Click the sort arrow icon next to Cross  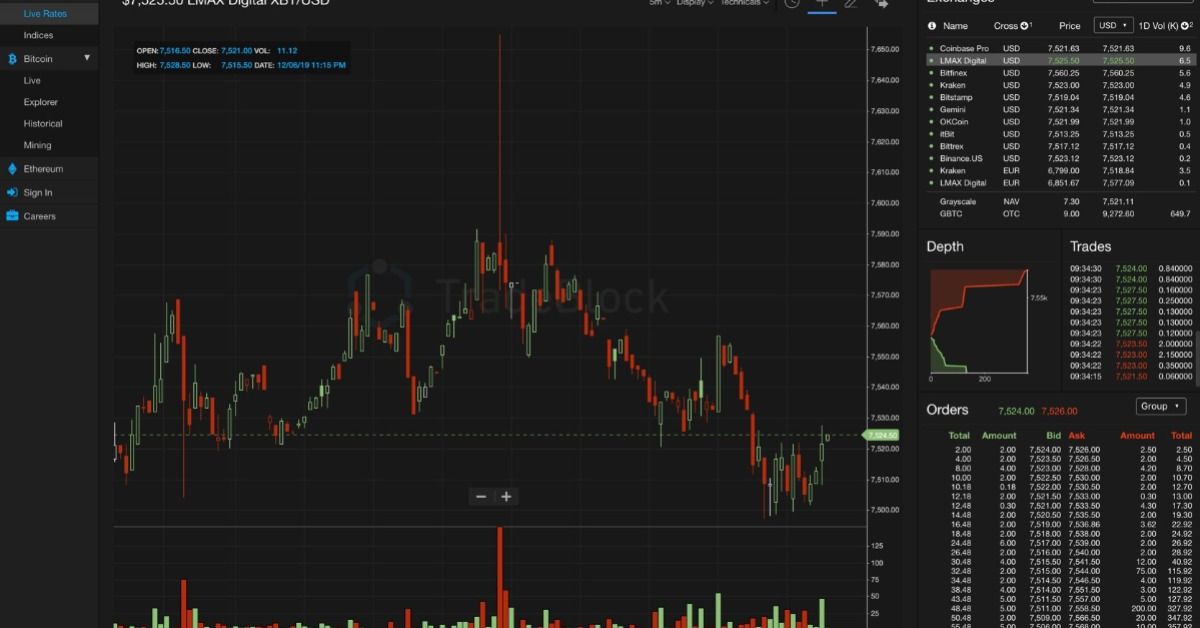click(1025, 26)
